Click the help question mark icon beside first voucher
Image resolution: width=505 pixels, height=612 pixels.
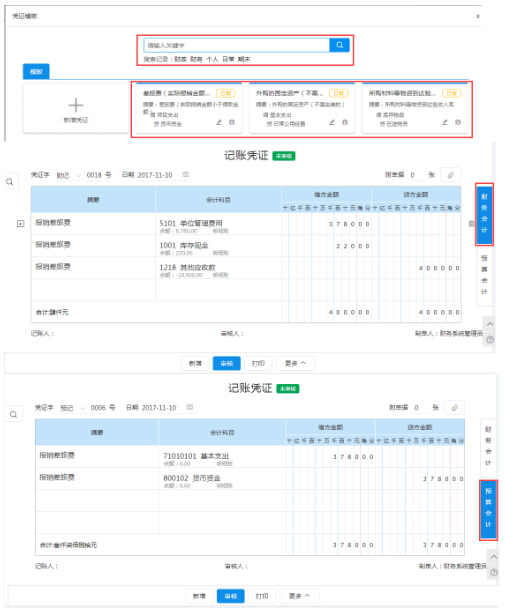click(490, 340)
